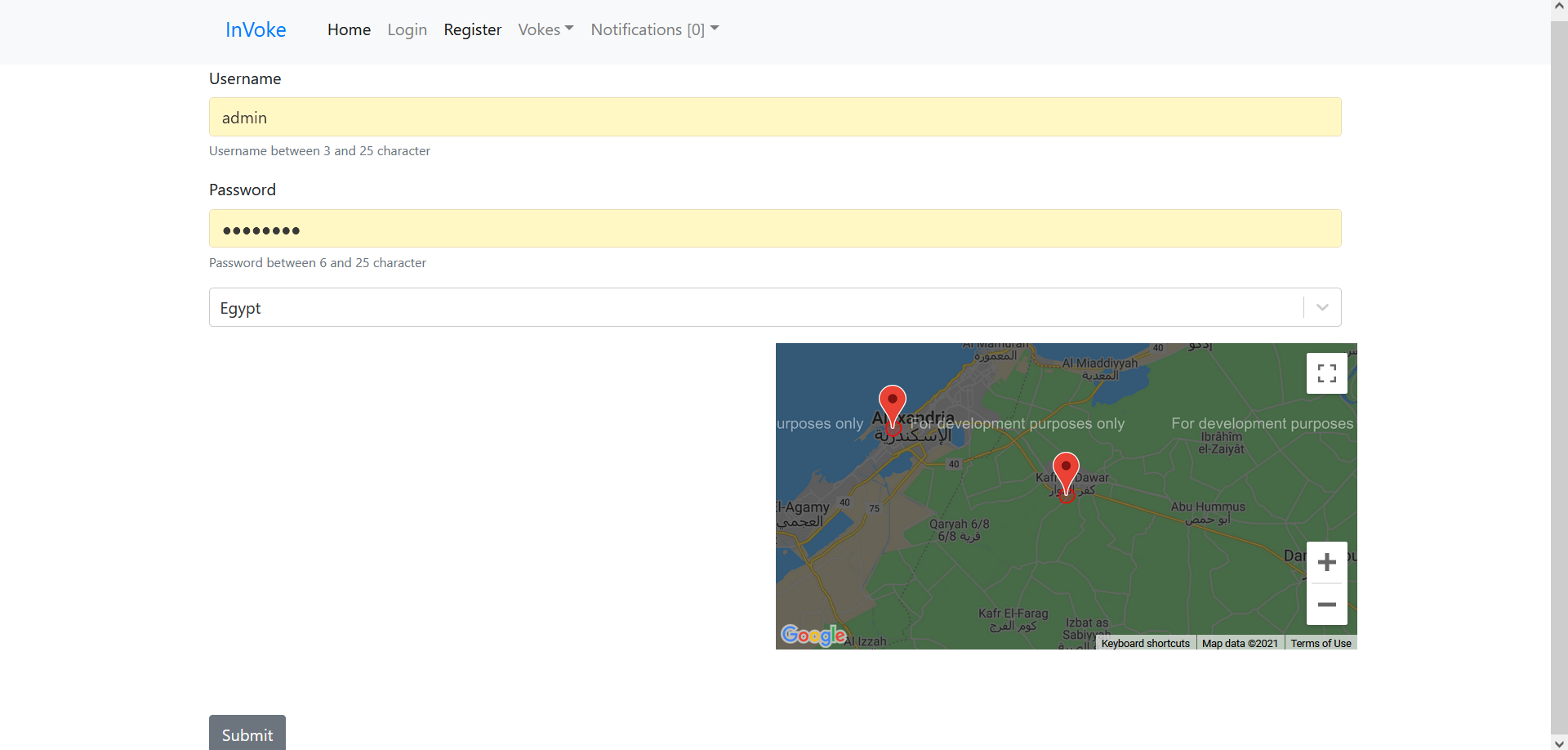Open the Login page link
The height and width of the screenshot is (750, 1568).
407,29
